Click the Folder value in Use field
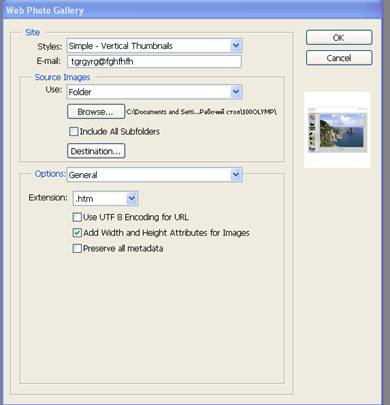Image resolution: width=390 pixels, height=405 pixels. click(x=80, y=92)
